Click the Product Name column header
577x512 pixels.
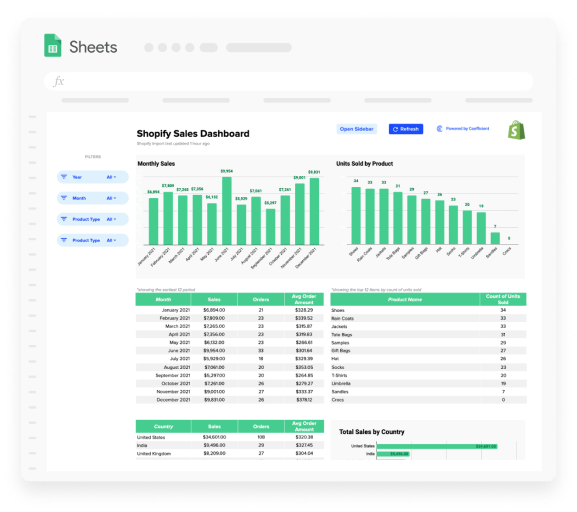pos(405,299)
